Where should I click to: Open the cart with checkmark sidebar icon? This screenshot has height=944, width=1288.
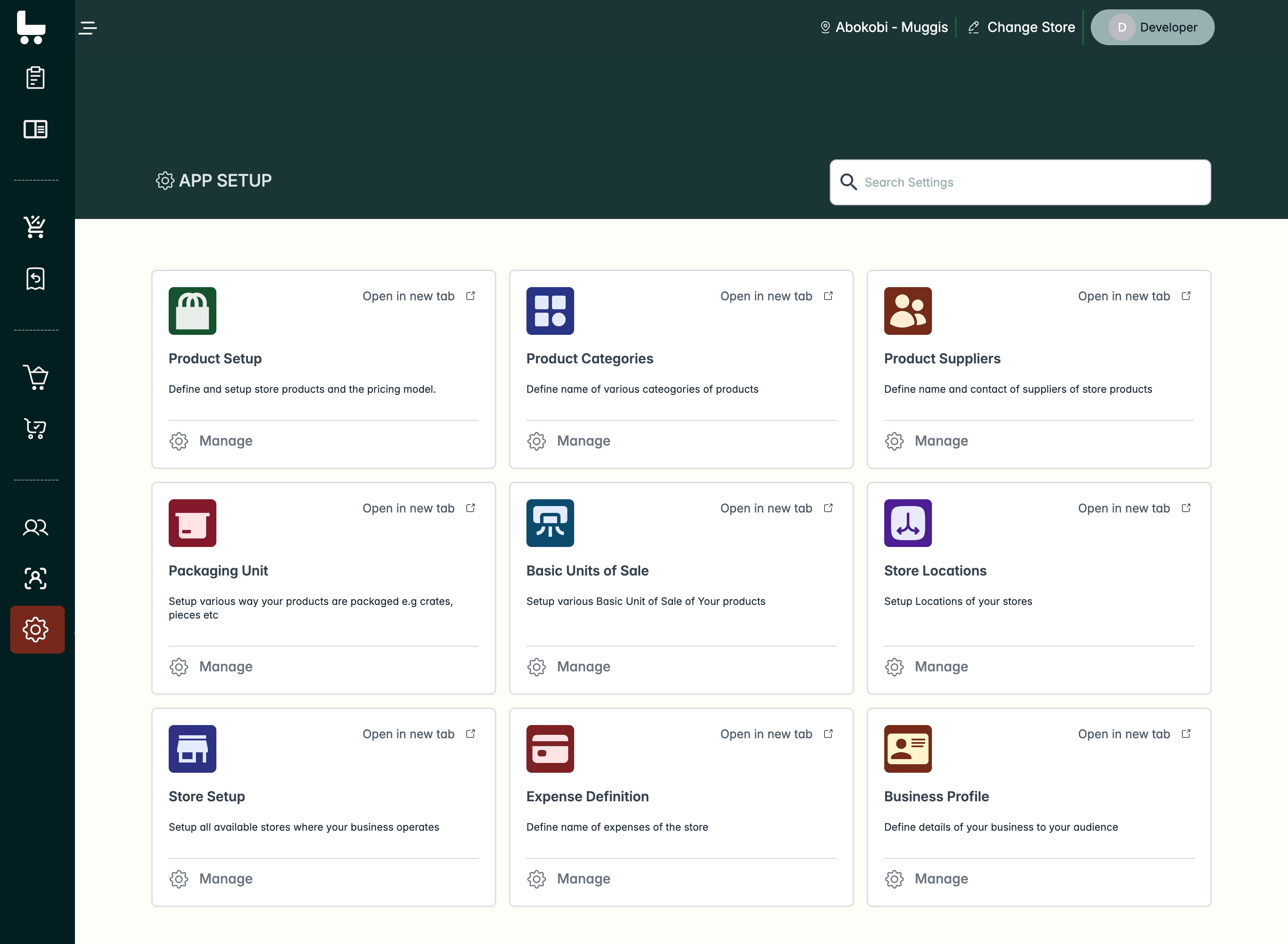coord(35,429)
